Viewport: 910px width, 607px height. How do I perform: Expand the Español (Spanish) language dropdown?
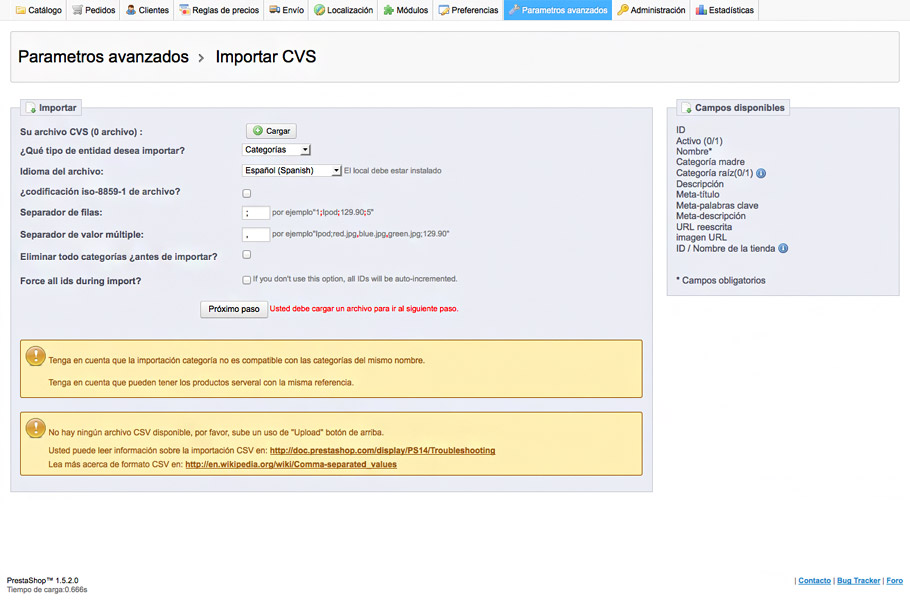click(x=292, y=171)
